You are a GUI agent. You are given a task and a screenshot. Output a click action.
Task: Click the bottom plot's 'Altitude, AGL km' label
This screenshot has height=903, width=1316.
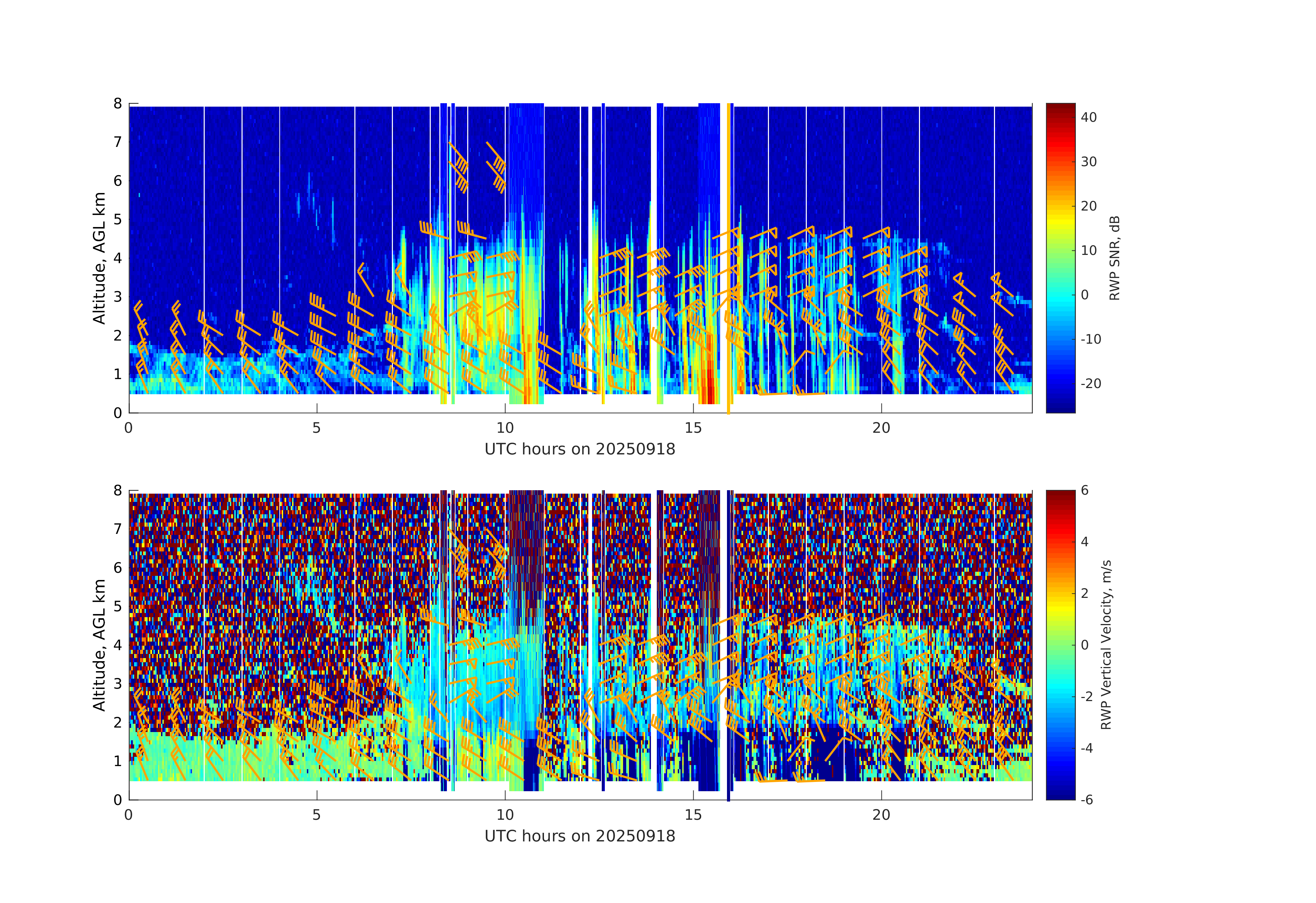(99, 644)
